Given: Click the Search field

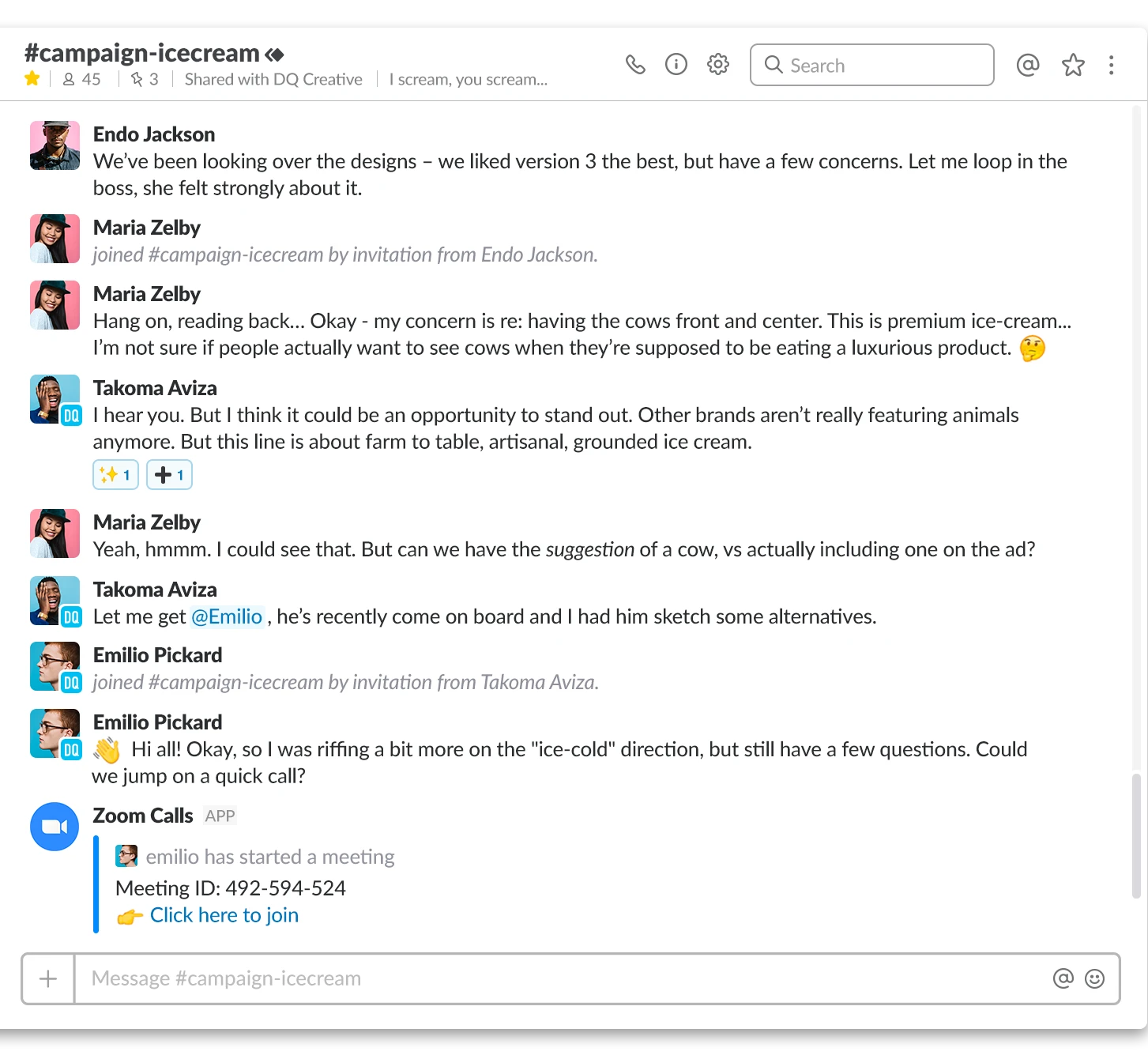Looking at the screenshot, I should pyautogui.click(x=872, y=65).
